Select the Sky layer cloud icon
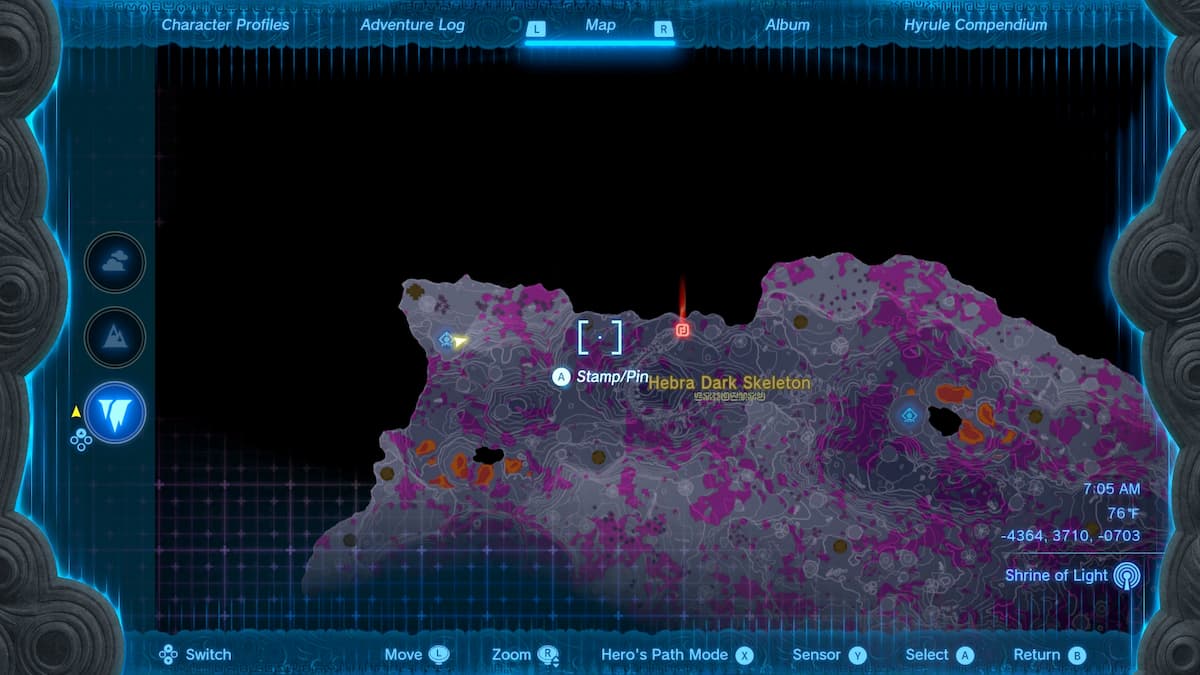 [115, 262]
